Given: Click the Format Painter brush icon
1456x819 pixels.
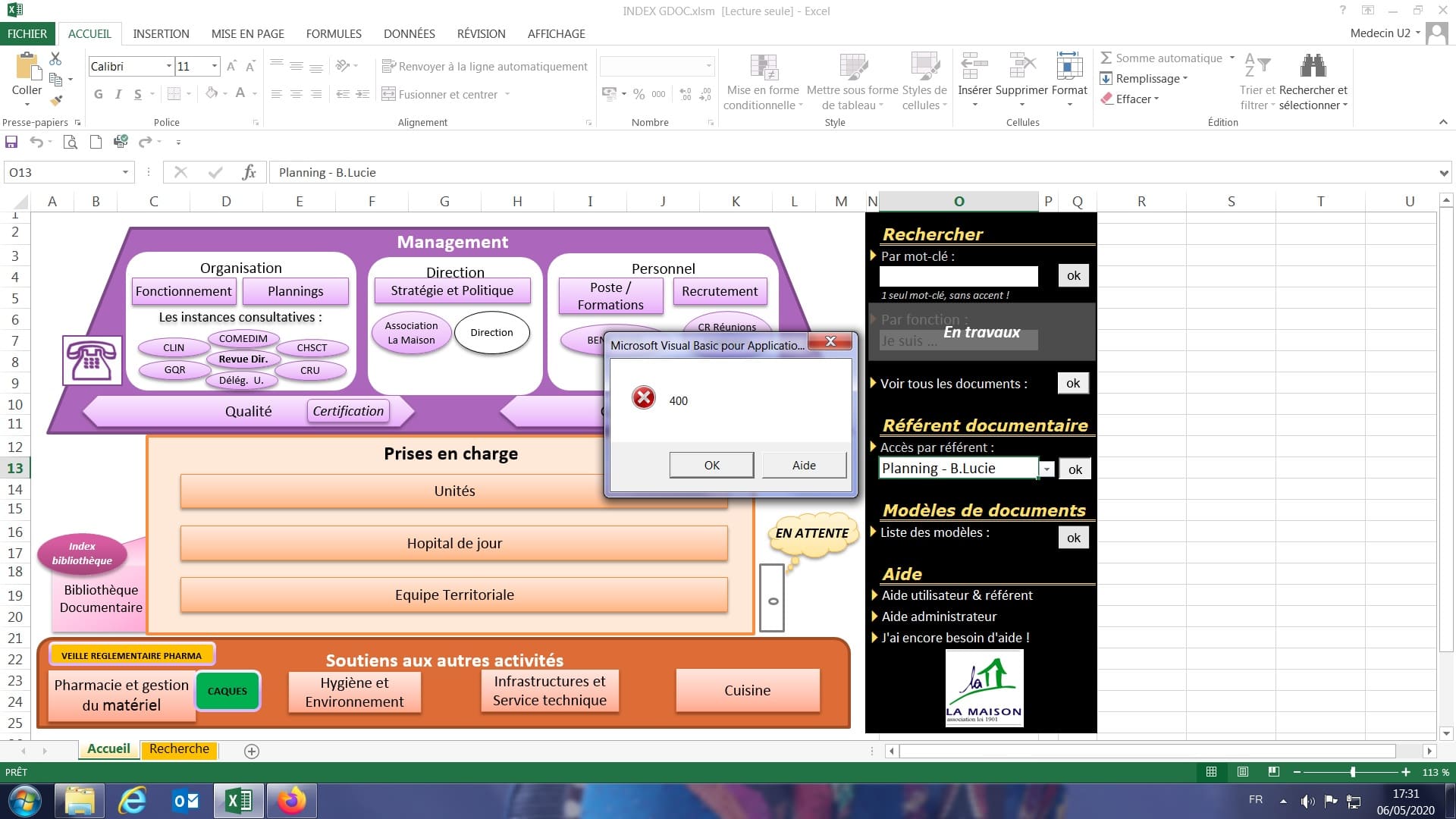Looking at the screenshot, I should coord(56,100).
